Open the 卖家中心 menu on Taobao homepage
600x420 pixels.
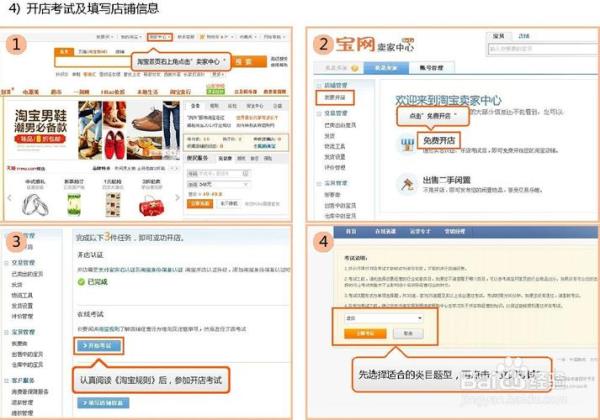pos(160,37)
